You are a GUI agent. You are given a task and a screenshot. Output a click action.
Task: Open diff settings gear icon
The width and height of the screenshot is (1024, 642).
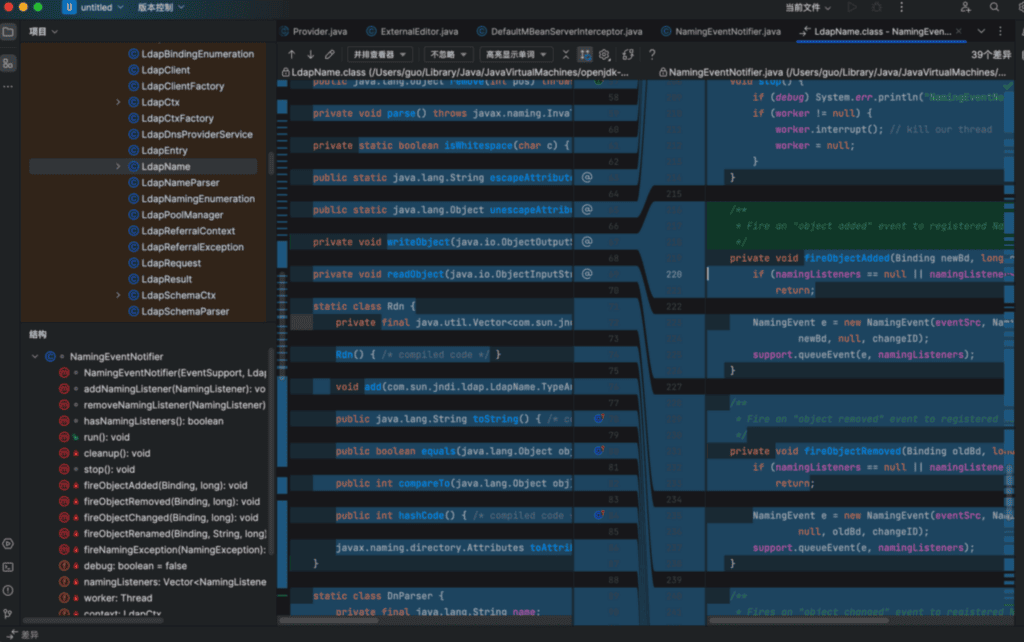pos(605,54)
